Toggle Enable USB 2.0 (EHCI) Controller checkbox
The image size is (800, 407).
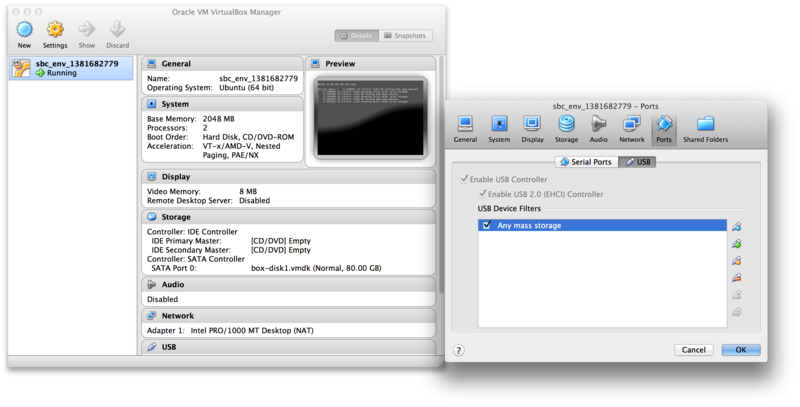pos(482,194)
